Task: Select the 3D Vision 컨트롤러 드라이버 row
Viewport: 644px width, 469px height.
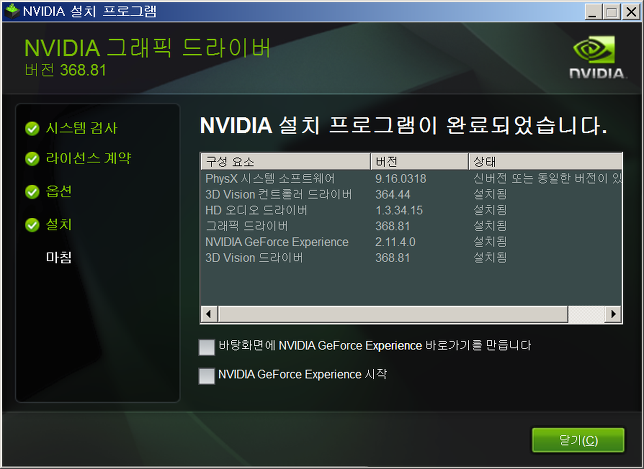Action: coord(411,194)
